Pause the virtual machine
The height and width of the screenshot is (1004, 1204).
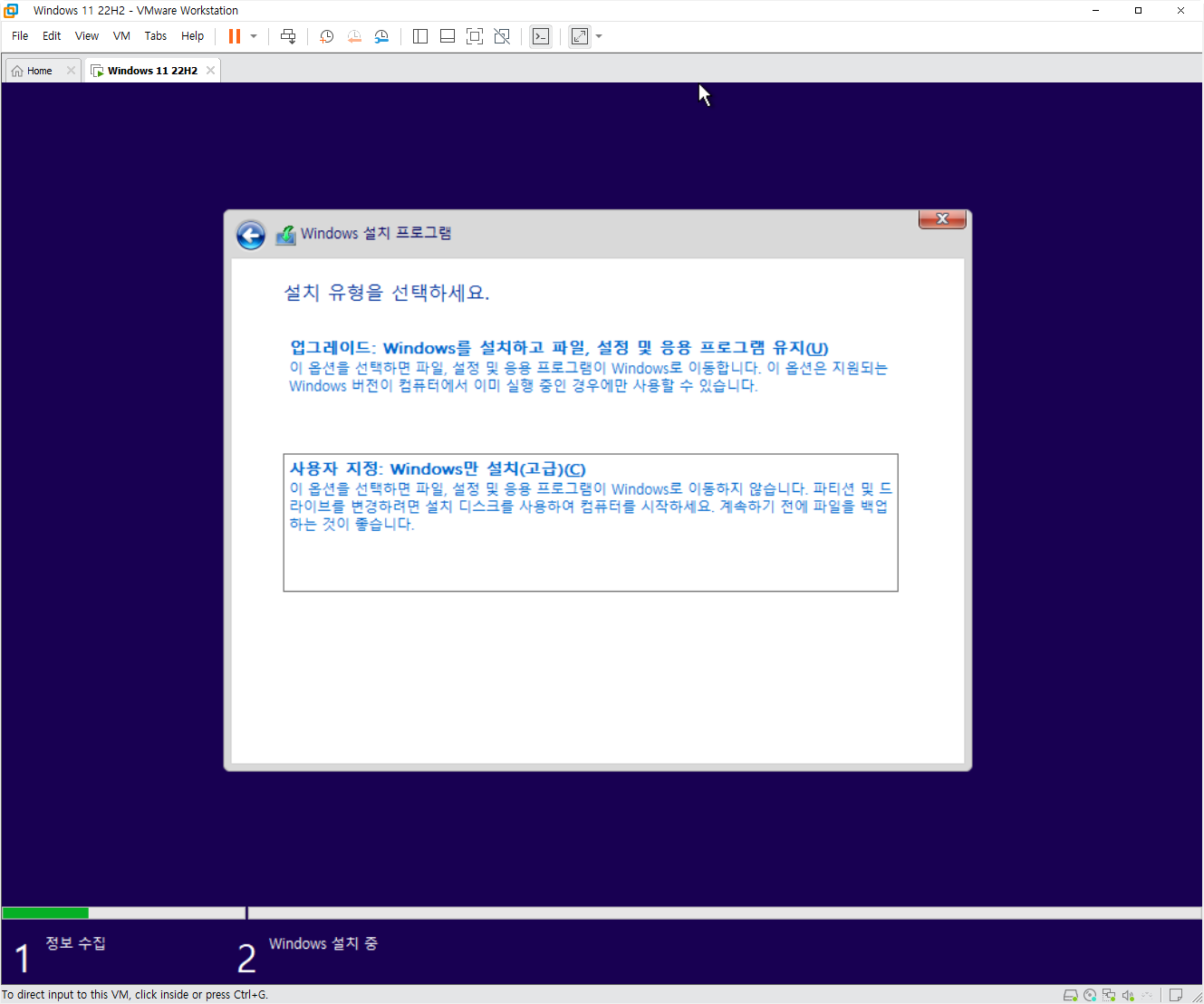pyautogui.click(x=235, y=36)
